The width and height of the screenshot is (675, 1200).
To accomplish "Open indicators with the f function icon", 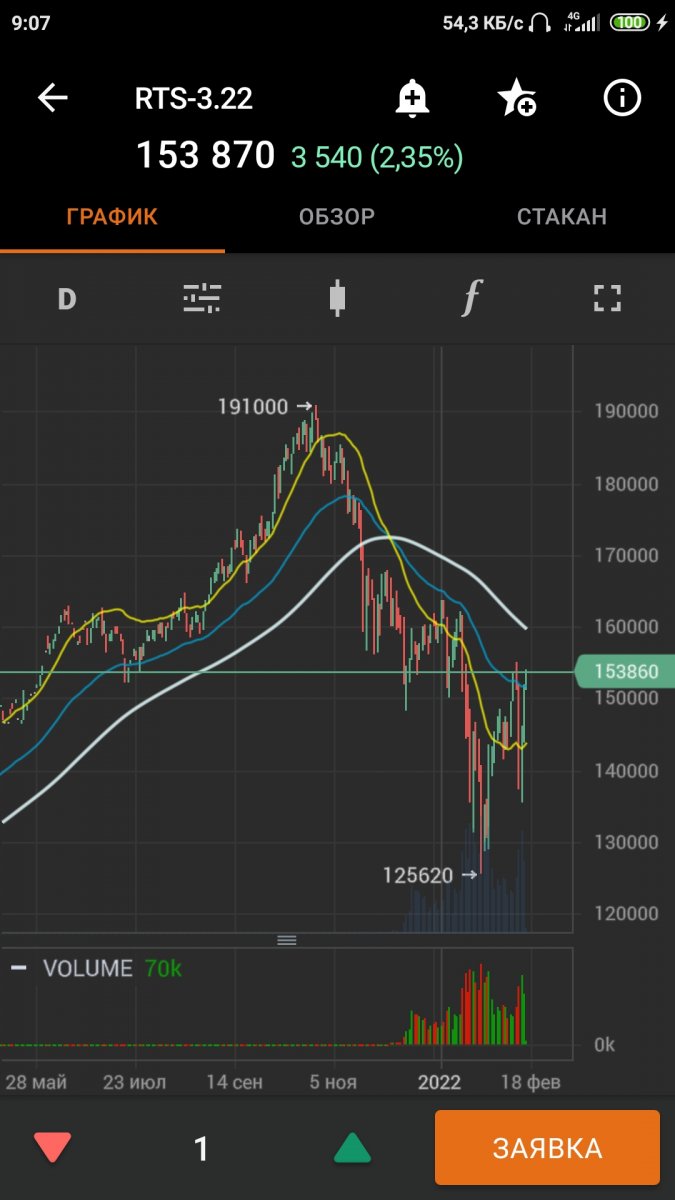I will click(x=472, y=298).
